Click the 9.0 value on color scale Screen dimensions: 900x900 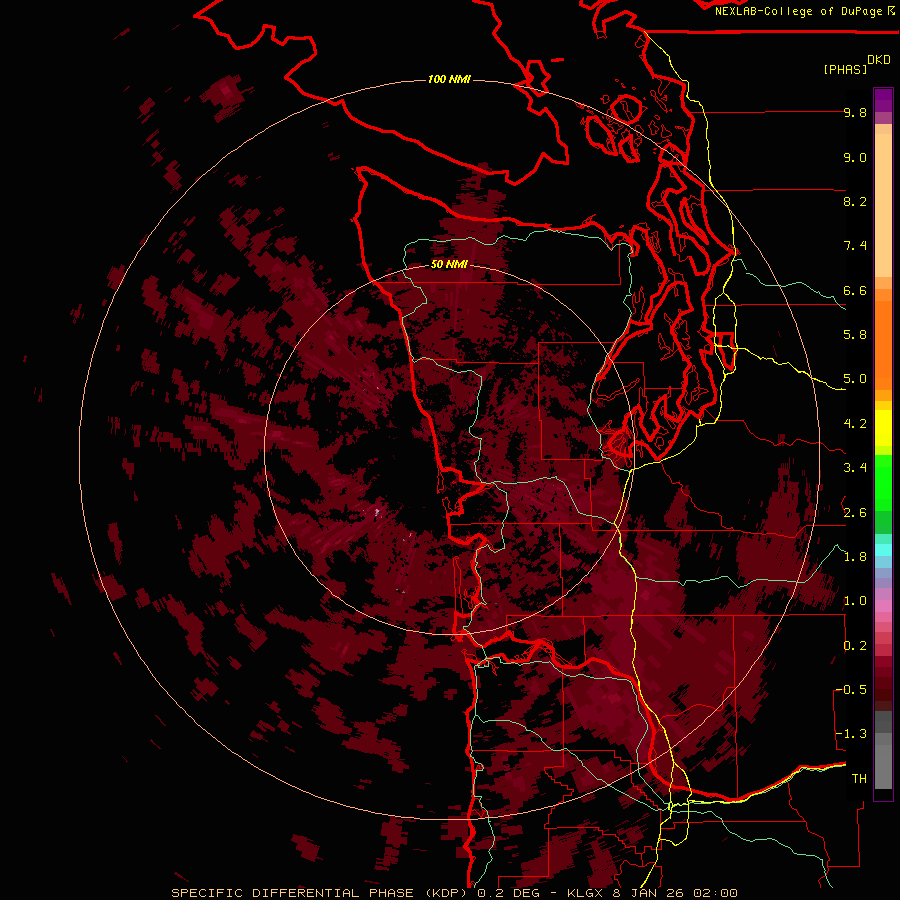coord(855,157)
